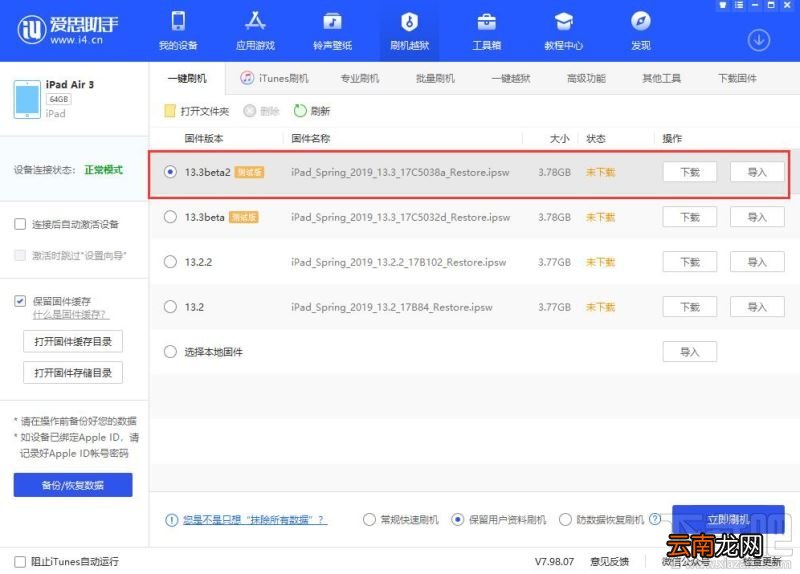Select the 选择本地固件 local firmware radio button
This screenshot has height=574, width=800.
click(x=170, y=352)
